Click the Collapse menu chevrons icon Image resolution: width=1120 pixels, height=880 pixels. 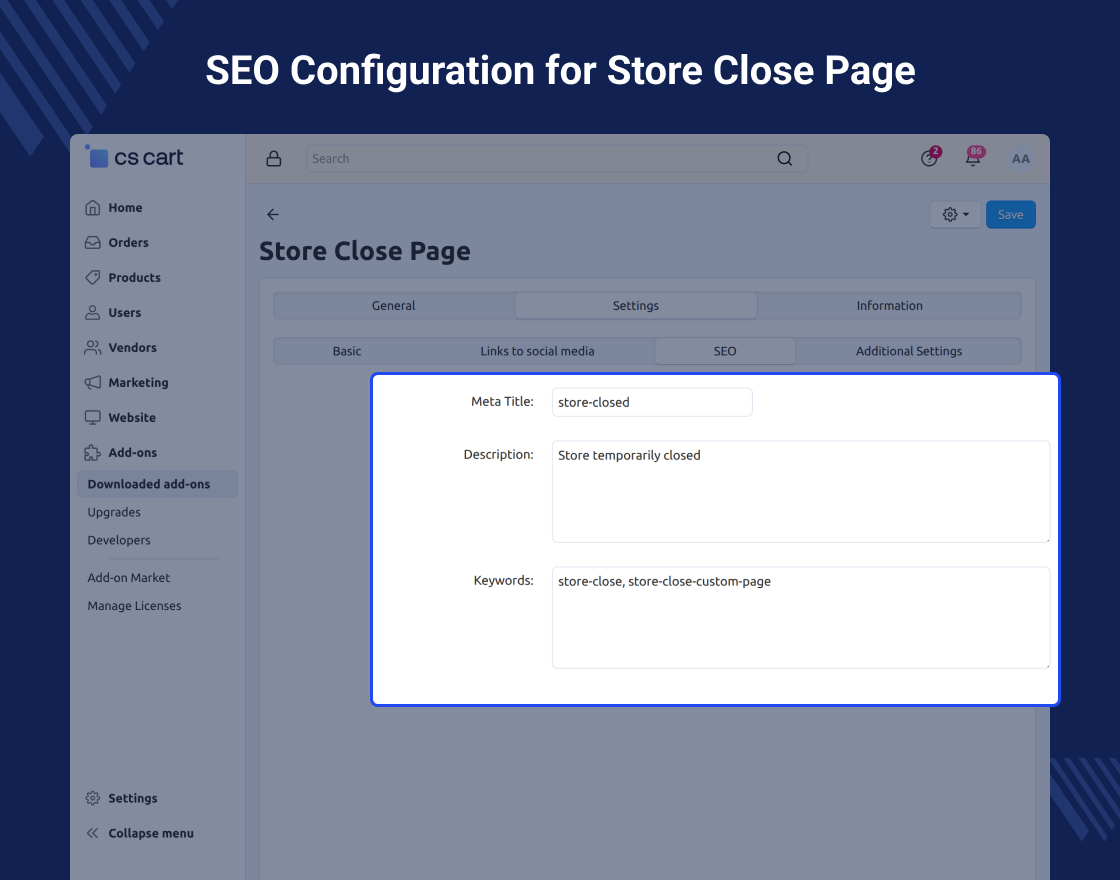(93, 834)
